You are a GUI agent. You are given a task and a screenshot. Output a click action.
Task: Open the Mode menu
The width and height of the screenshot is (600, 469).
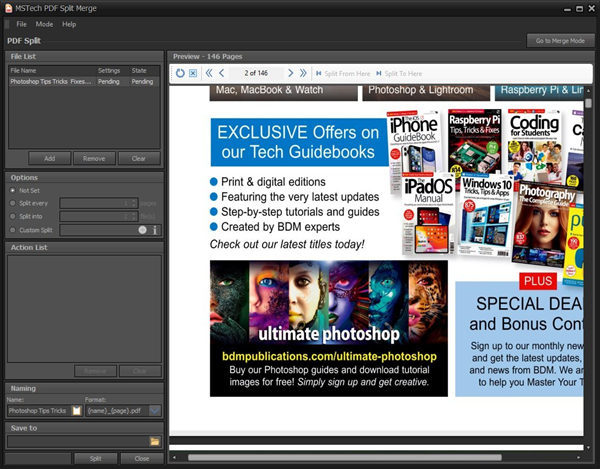tap(44, 23)
